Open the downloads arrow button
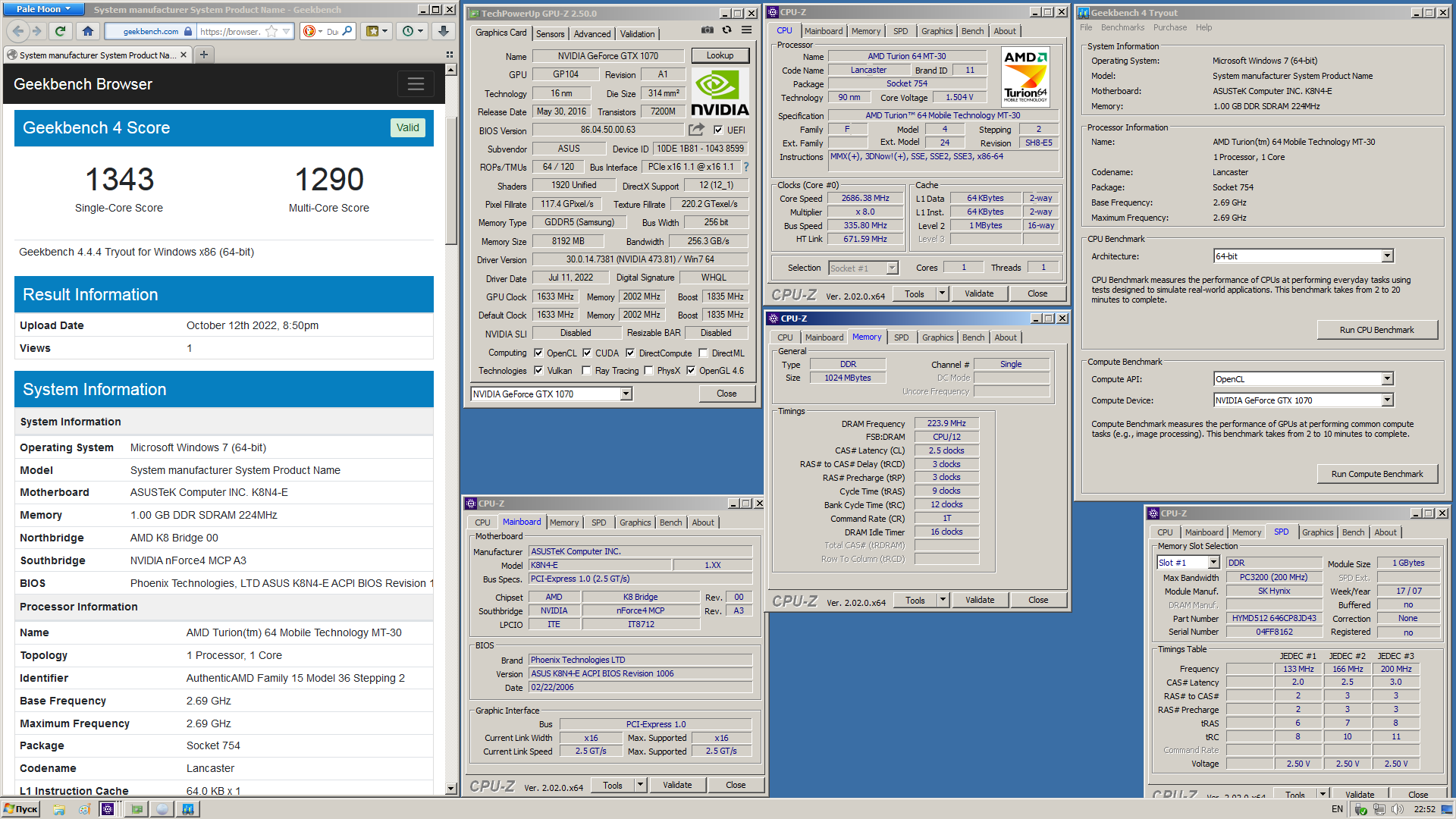This screenshot has height=819, width=1456. coord(444,31)
